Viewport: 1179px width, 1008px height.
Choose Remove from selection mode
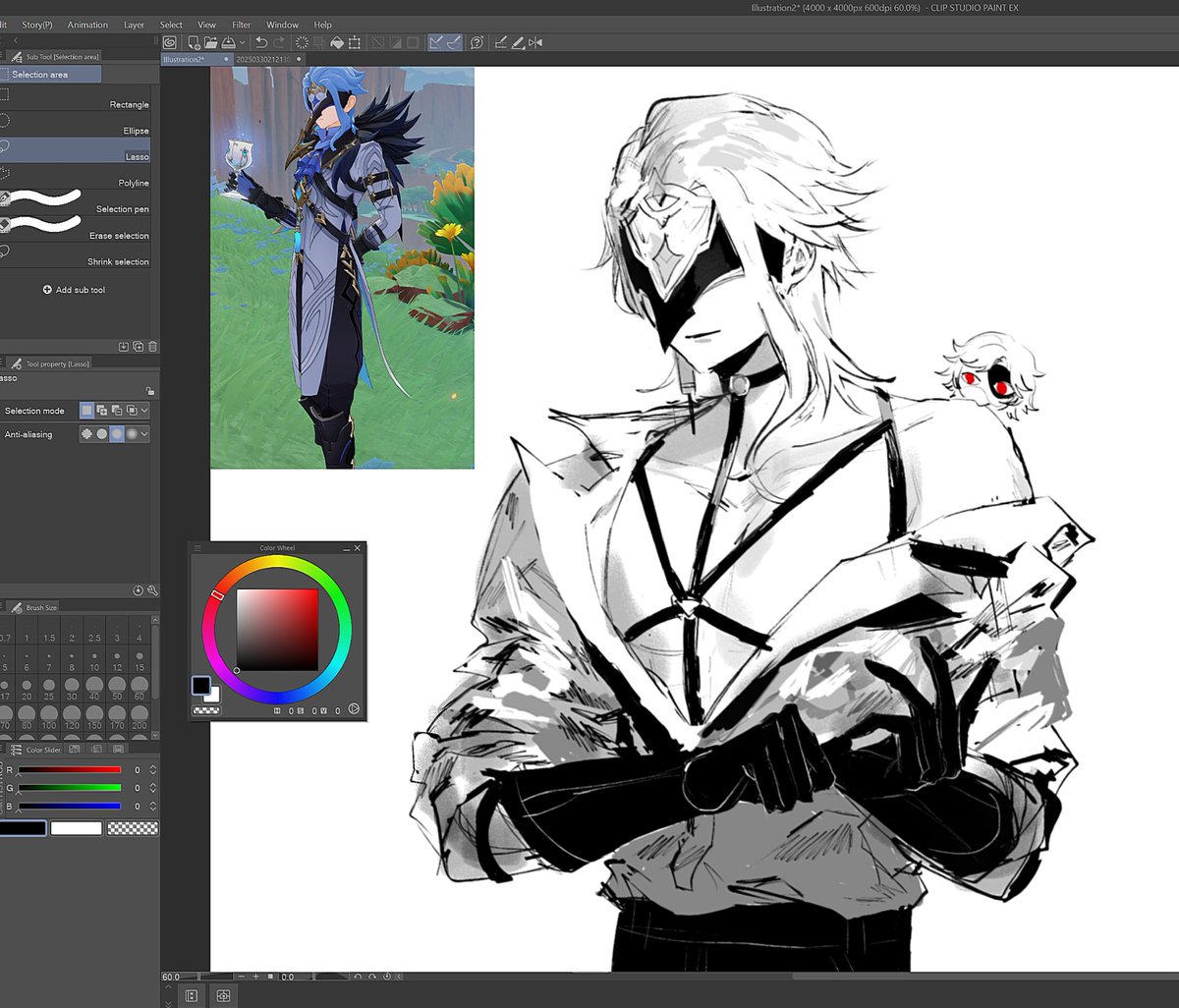[x=116, y=411]
